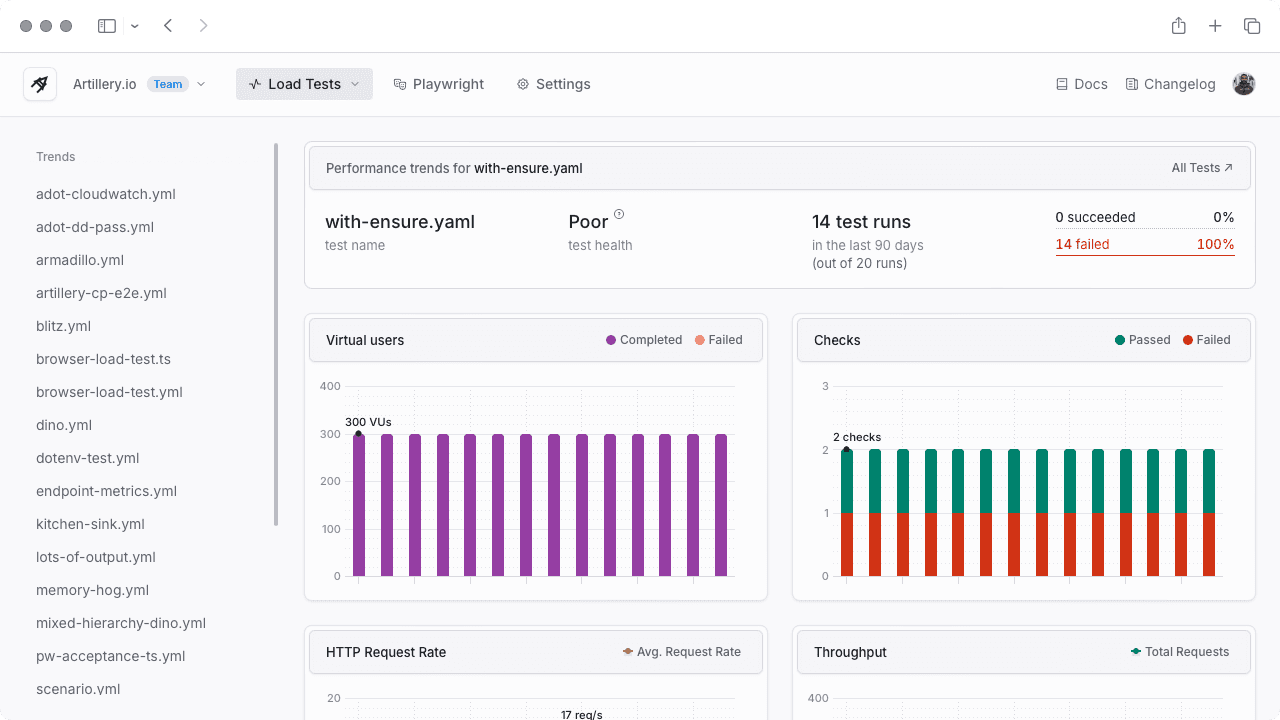Open the Settings menu item

[553, 84]
